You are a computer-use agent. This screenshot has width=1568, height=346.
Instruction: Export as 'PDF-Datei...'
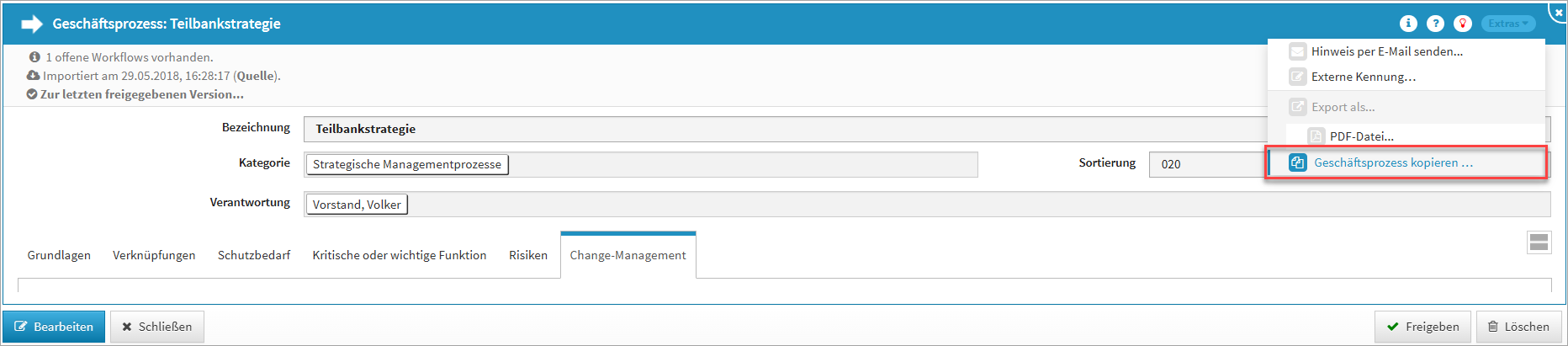1361,136
